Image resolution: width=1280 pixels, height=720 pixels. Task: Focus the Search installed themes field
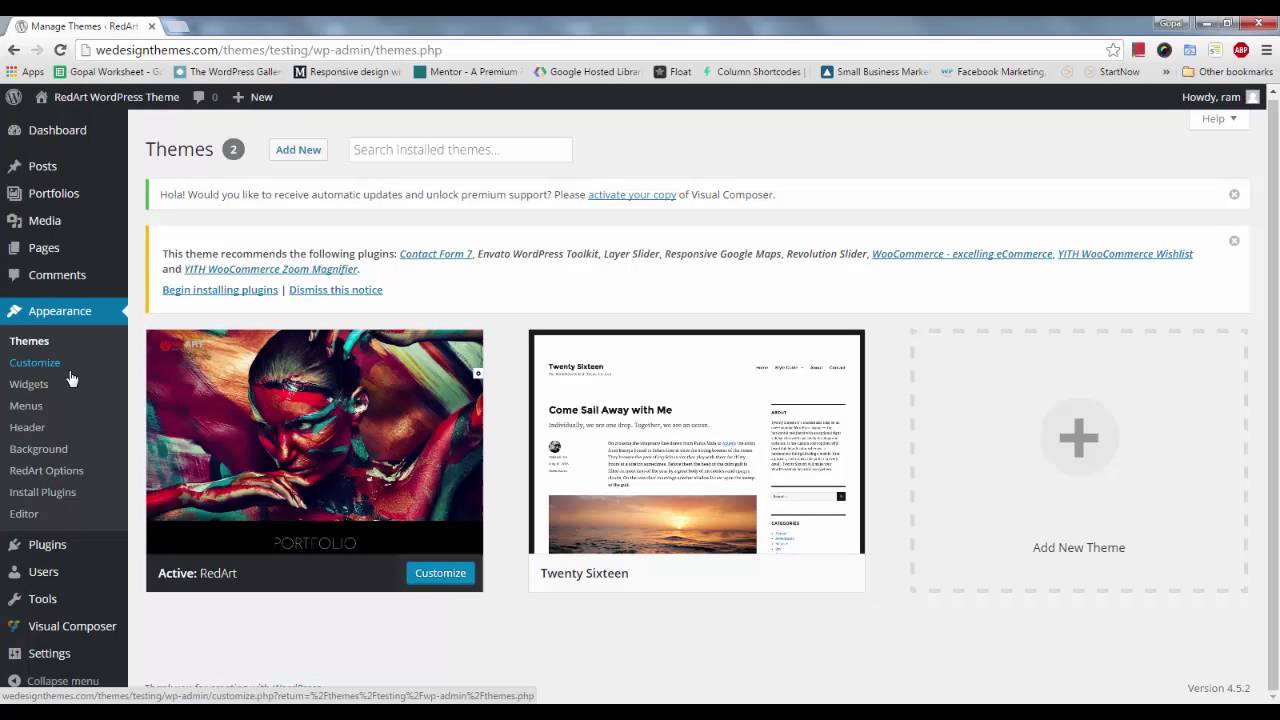click(x=460, y=150)
